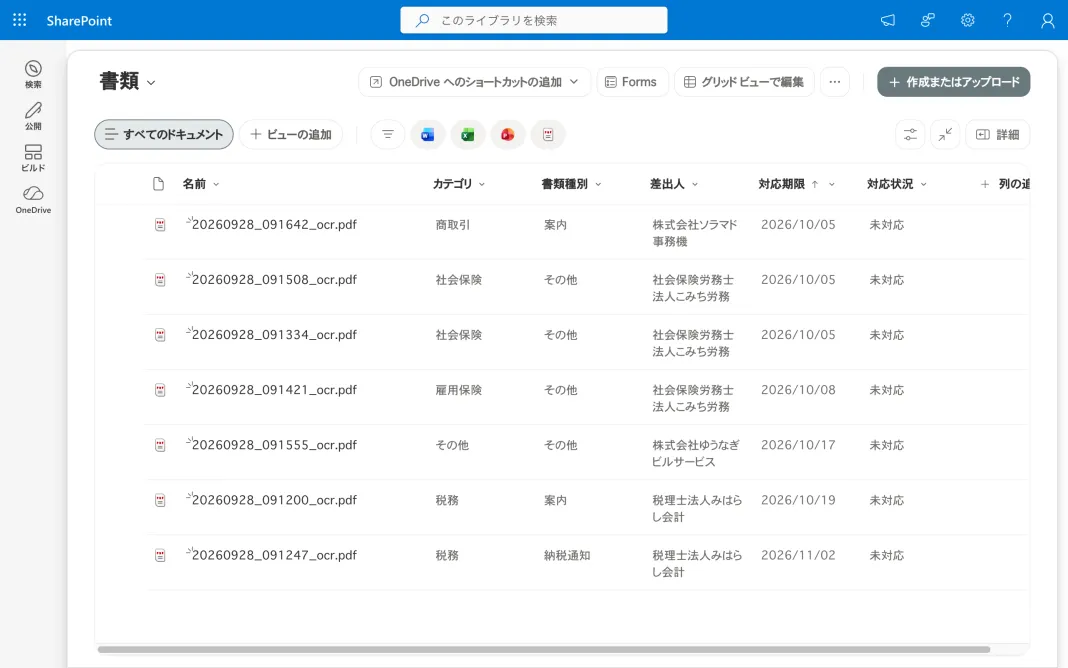Expand OneDrive へのショートカットの追加 dropdown

point(574,82)
